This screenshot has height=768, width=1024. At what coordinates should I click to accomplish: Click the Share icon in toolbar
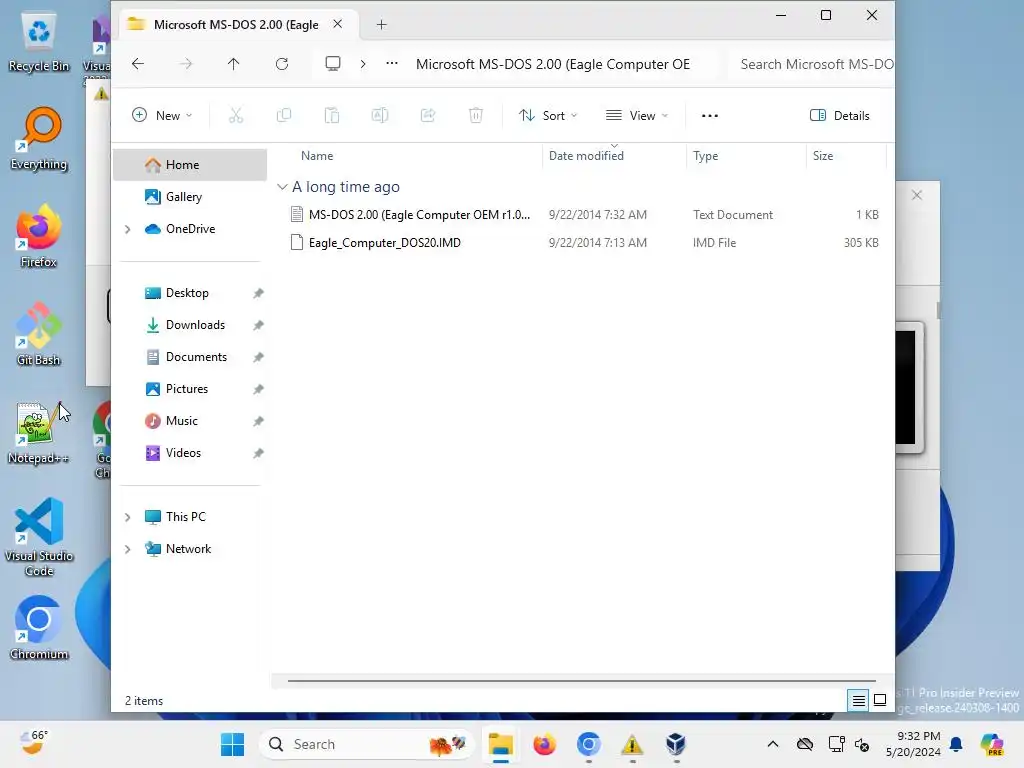click(428, 116)
